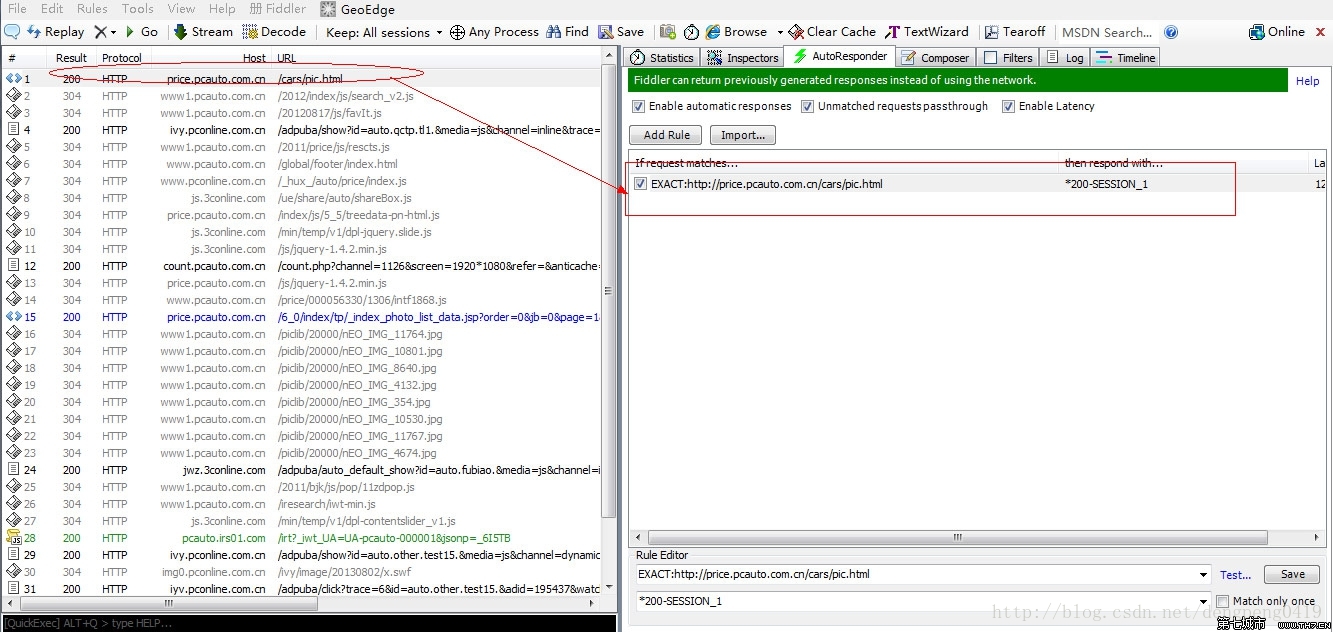Click the rules list horizontal scrollbar
The image size is (1333, 632).
coord(957,537)
